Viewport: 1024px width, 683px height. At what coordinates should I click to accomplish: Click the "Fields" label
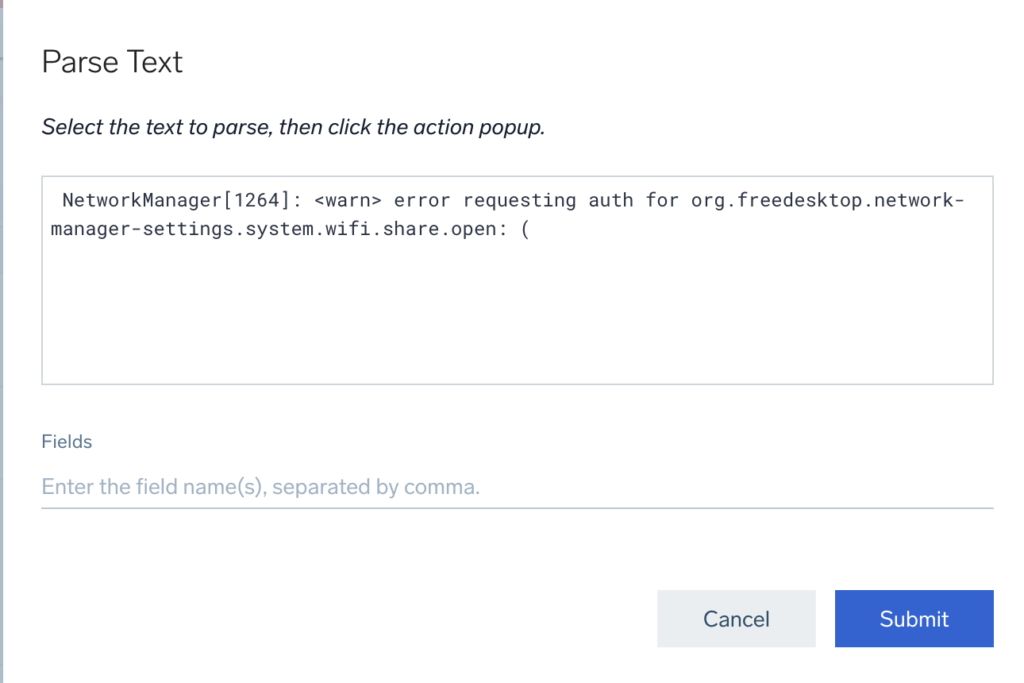[66, 441]
